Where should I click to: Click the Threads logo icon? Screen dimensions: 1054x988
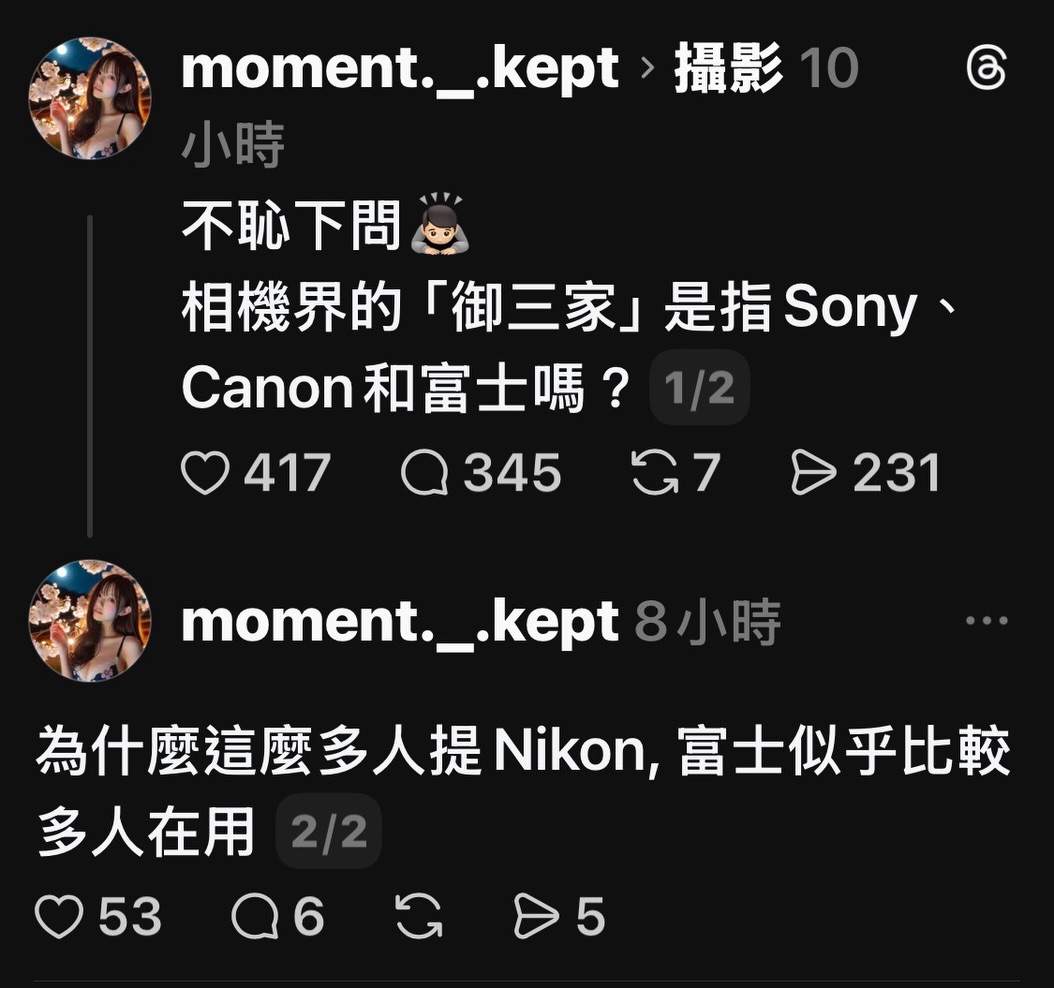tap(985, 70)
